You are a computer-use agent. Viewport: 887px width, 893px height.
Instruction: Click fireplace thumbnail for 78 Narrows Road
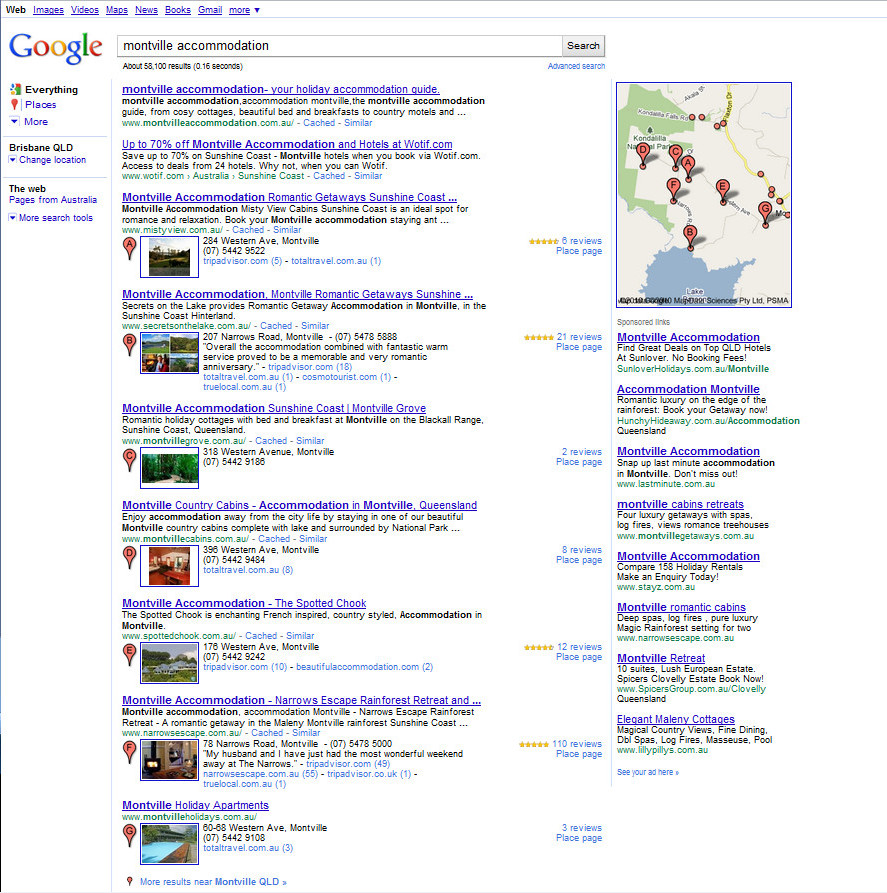pyautogui.click(x=169, y=760)
